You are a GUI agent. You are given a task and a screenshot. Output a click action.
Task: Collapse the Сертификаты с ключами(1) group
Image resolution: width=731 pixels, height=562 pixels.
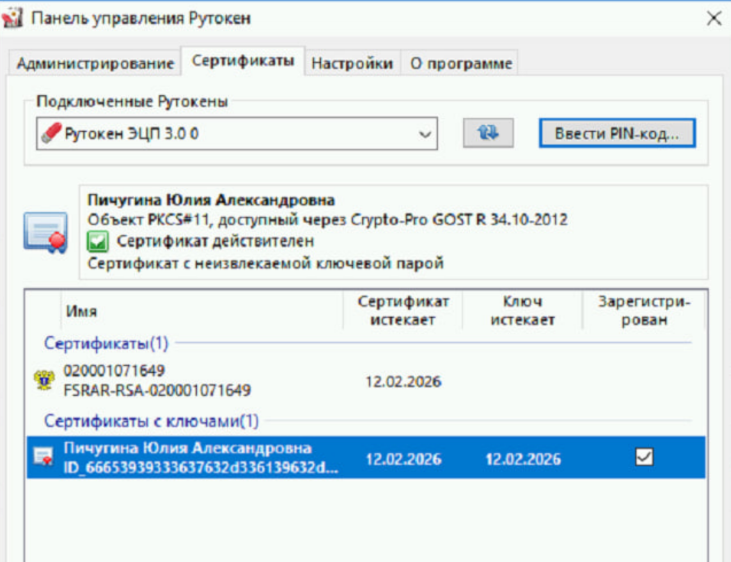pyautogui.click(x=150, y=421)
